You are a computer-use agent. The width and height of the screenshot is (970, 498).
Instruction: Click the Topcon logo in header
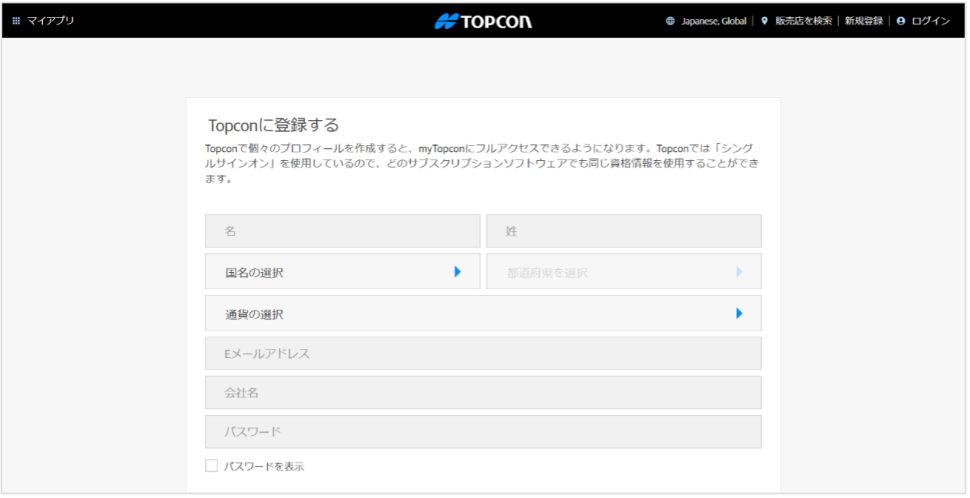484,21
